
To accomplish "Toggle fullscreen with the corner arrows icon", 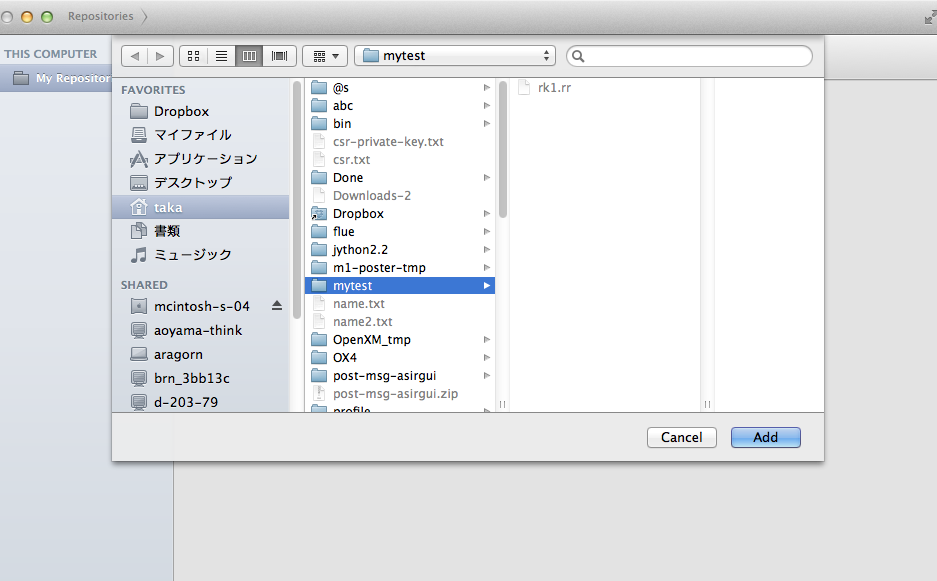I will (x=930, y=17).
